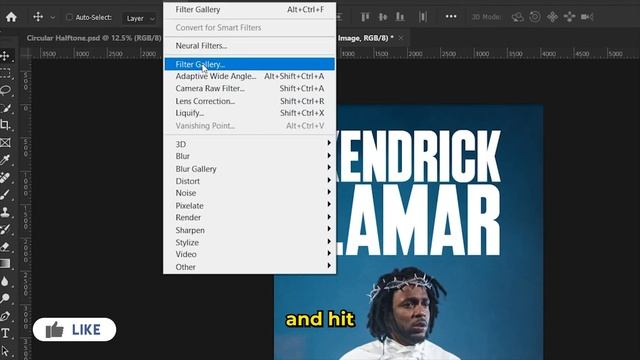
Task: Click the 3D slide camera icon
Action: pyautogui.click(x=569, y=17)
